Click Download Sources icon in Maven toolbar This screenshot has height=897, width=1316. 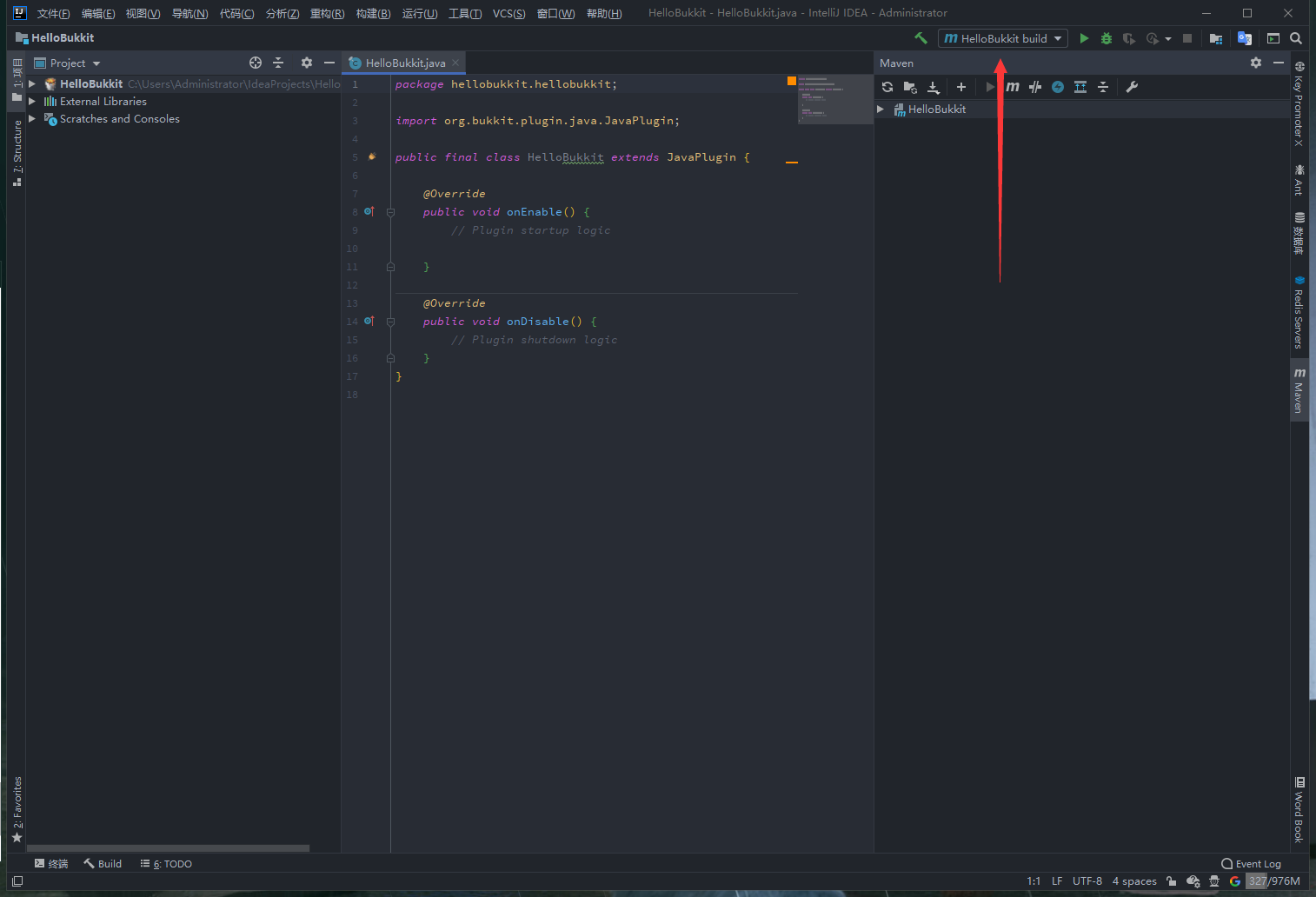pos(933,87)
